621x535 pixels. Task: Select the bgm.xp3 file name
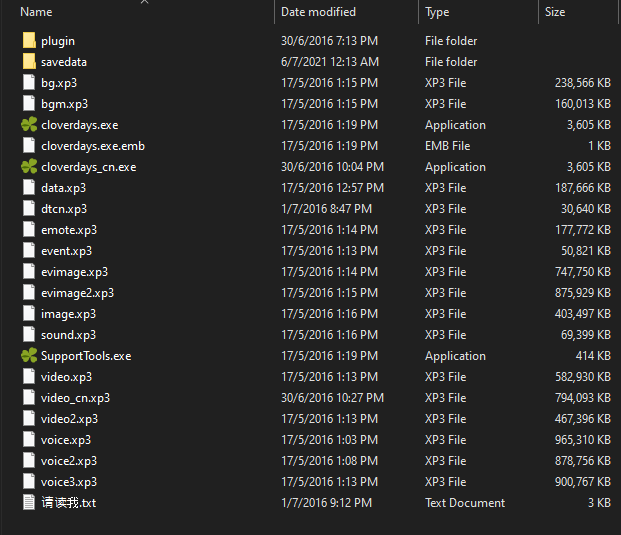pos(64,104)
